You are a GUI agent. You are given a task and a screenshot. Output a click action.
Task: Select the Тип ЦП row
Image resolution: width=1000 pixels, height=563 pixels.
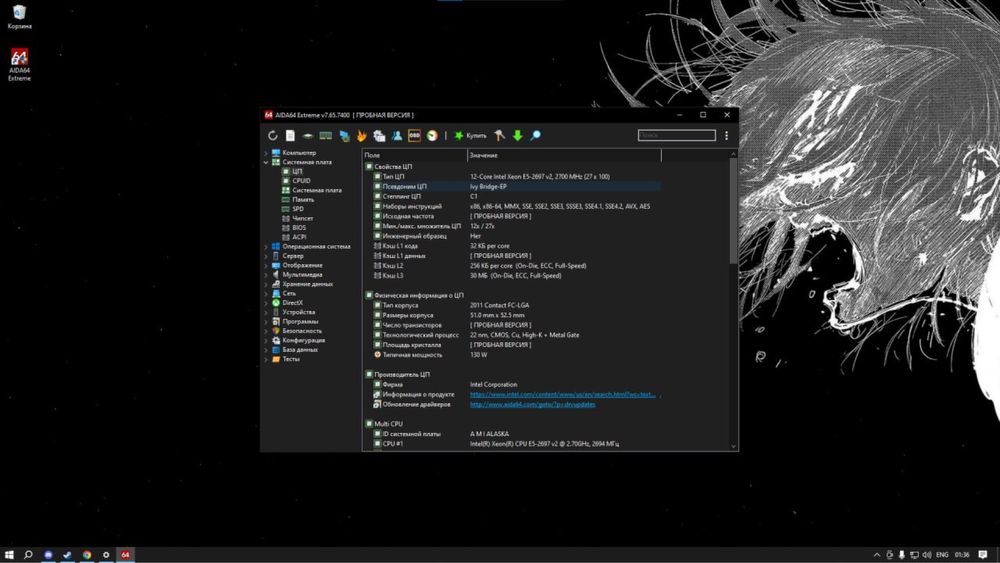[x=512, y=177]
